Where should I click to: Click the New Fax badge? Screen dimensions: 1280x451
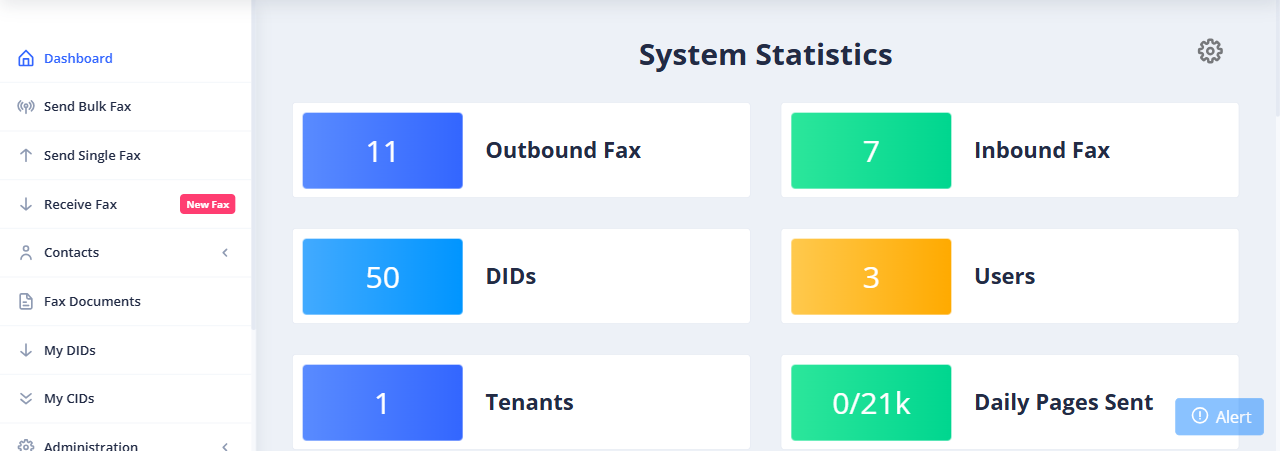(208, 204)
